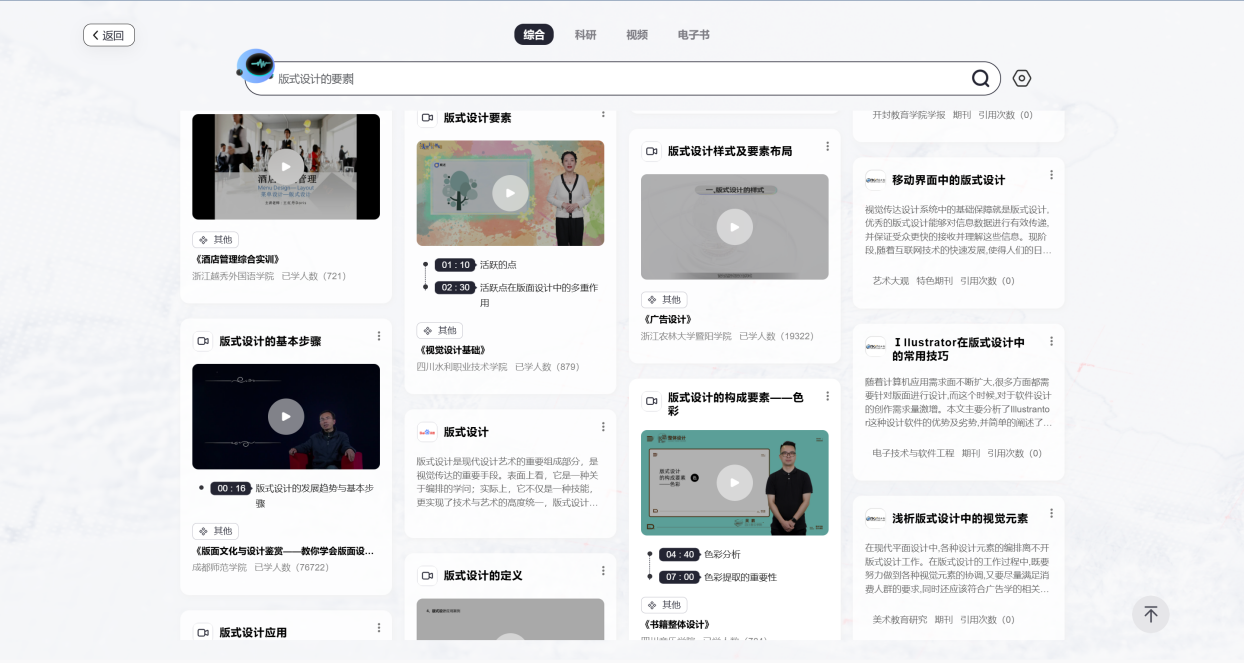Screen dimensions: 1244x663
Task: Click video camera icon beside 版式设计要素
Action: click(x=427, y=118)
